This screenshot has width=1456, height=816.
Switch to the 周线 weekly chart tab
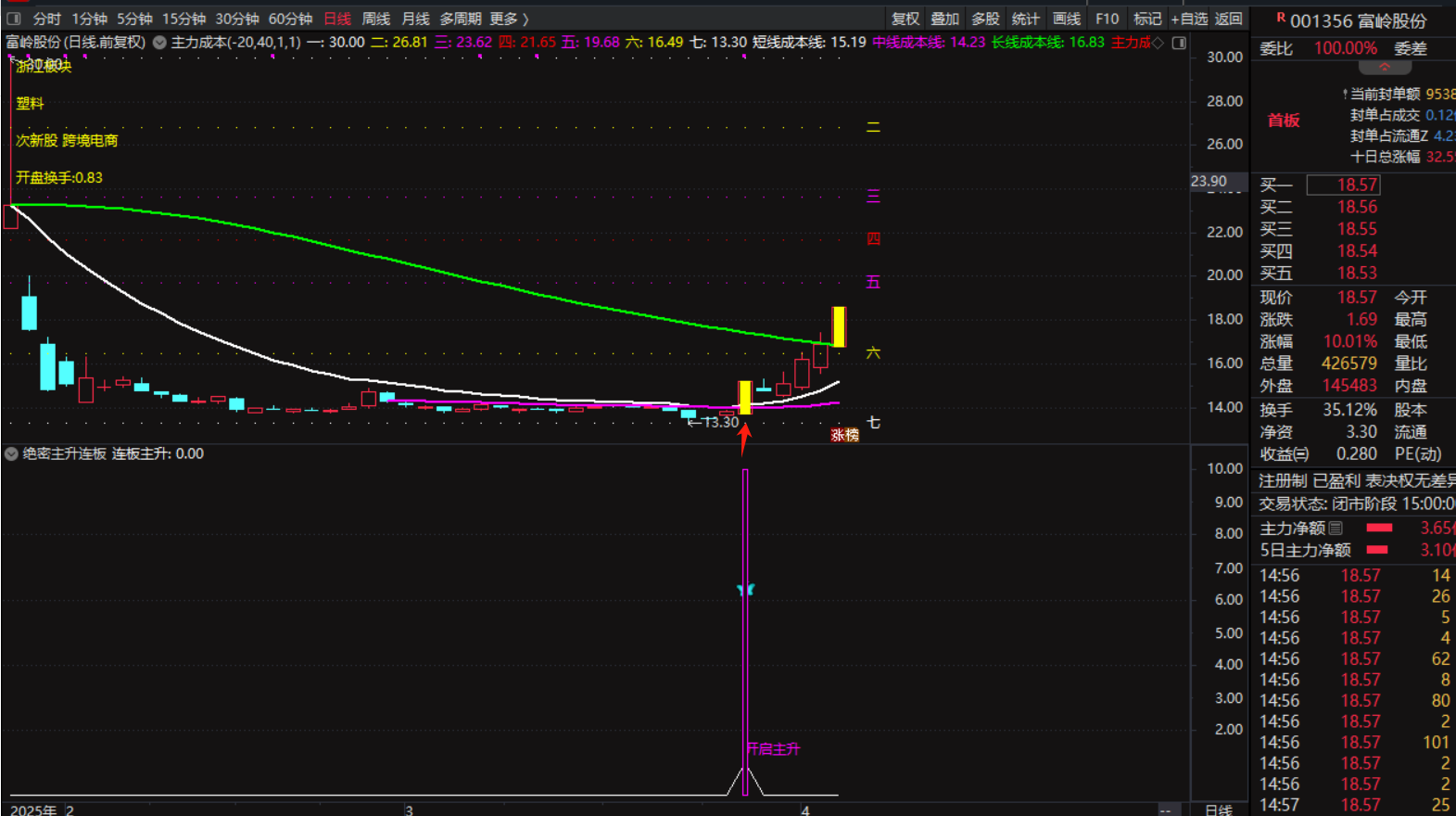375,19
